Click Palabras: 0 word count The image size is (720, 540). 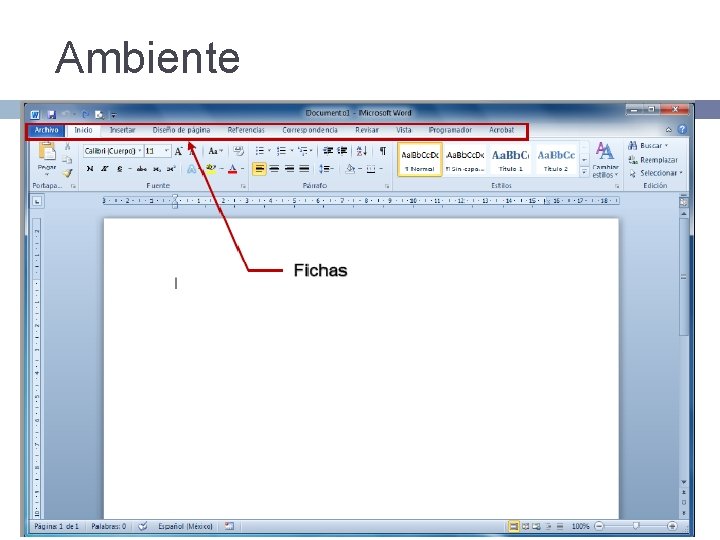(x=108, y=526)
